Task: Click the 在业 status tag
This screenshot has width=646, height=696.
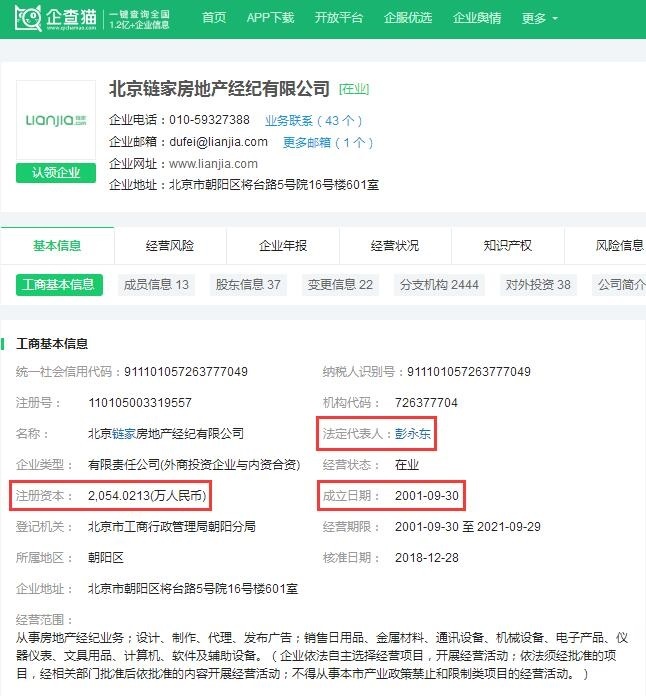Action: pos(354,89)
